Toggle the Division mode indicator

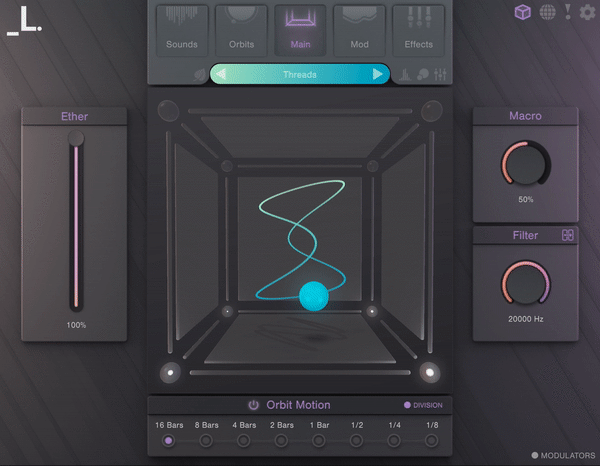pos(408,405)
